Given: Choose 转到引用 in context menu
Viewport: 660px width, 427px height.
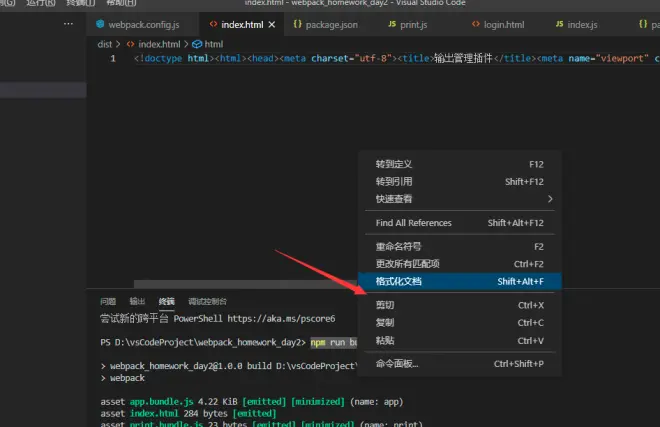Looking at the screenshot, I should tap(460, 181).
